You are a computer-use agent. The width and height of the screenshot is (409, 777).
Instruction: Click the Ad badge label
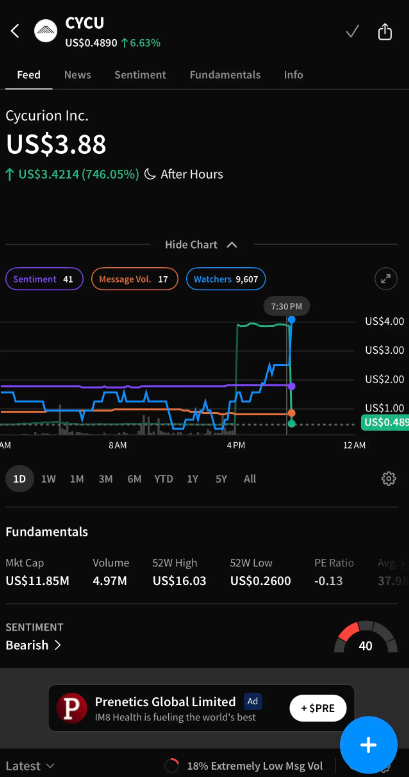pyautogui.click(x=253, y=701)
